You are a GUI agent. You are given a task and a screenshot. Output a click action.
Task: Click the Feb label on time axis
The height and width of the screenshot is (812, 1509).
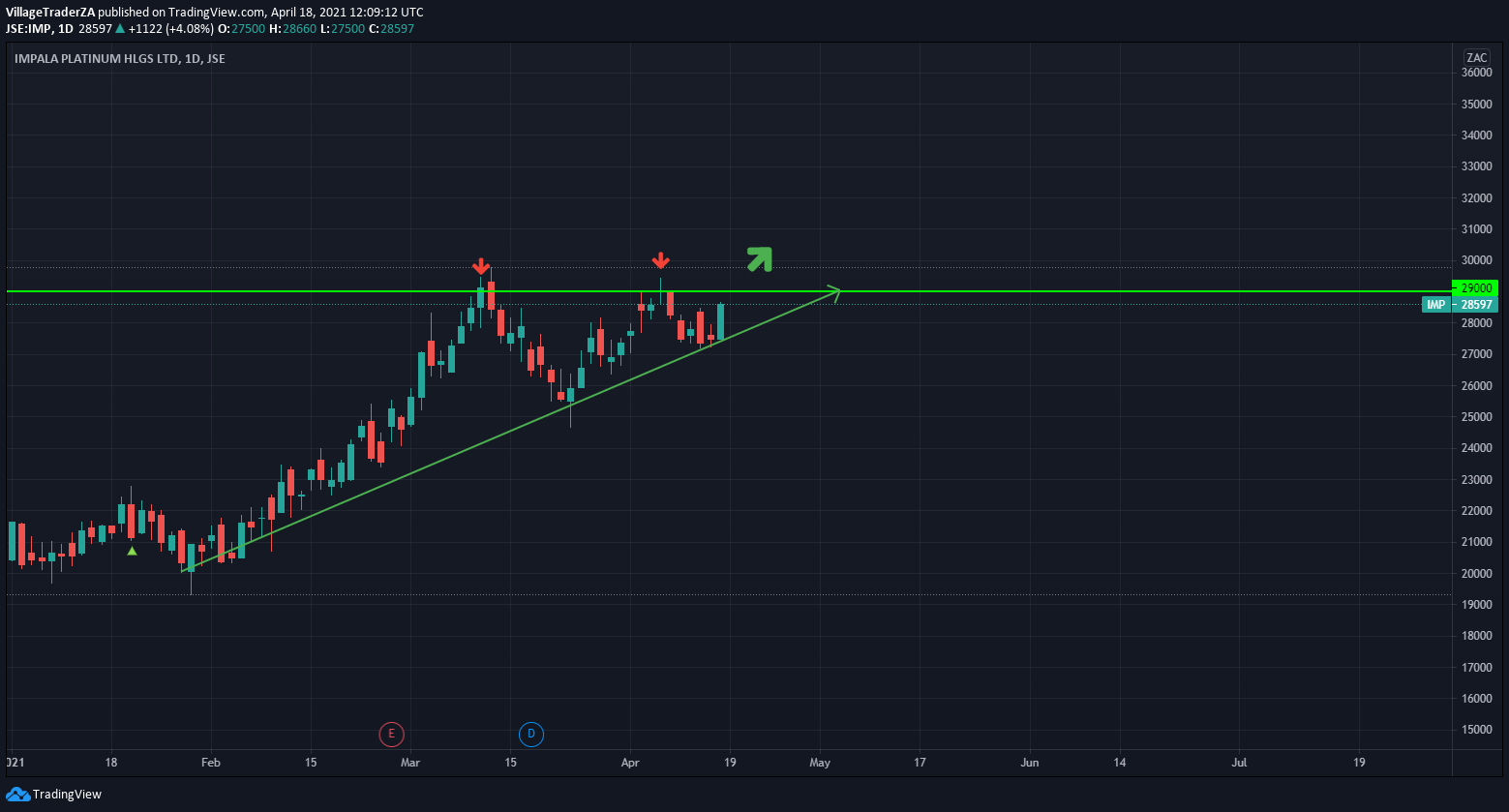point(210,763)
